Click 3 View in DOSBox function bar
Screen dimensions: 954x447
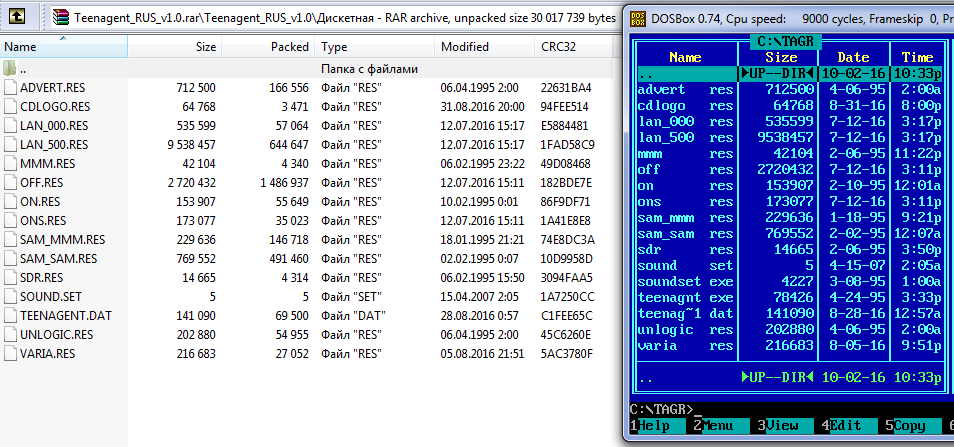[787, 426]
